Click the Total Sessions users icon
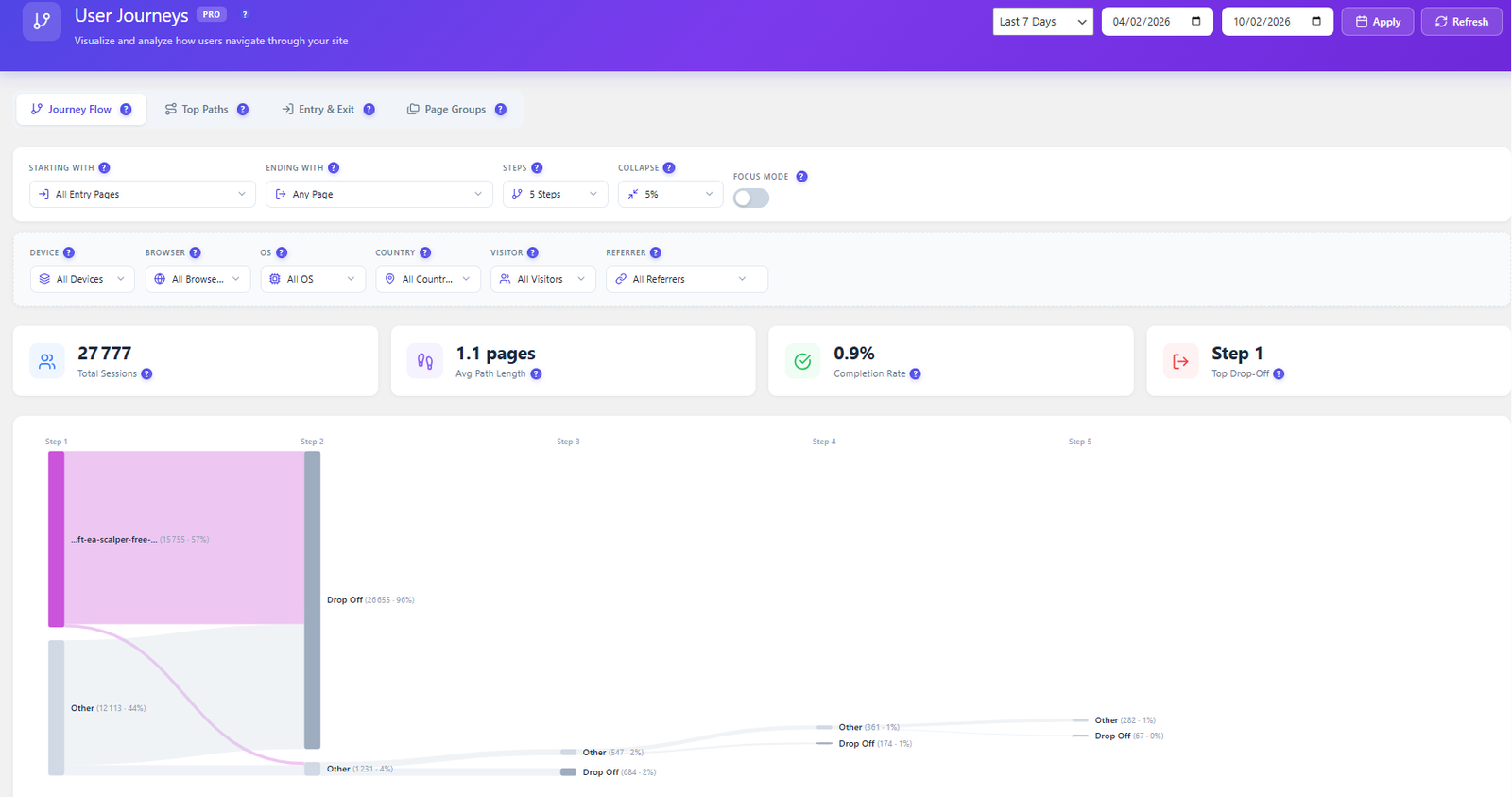Screen dimensions: 1512x797 [47, 361]
